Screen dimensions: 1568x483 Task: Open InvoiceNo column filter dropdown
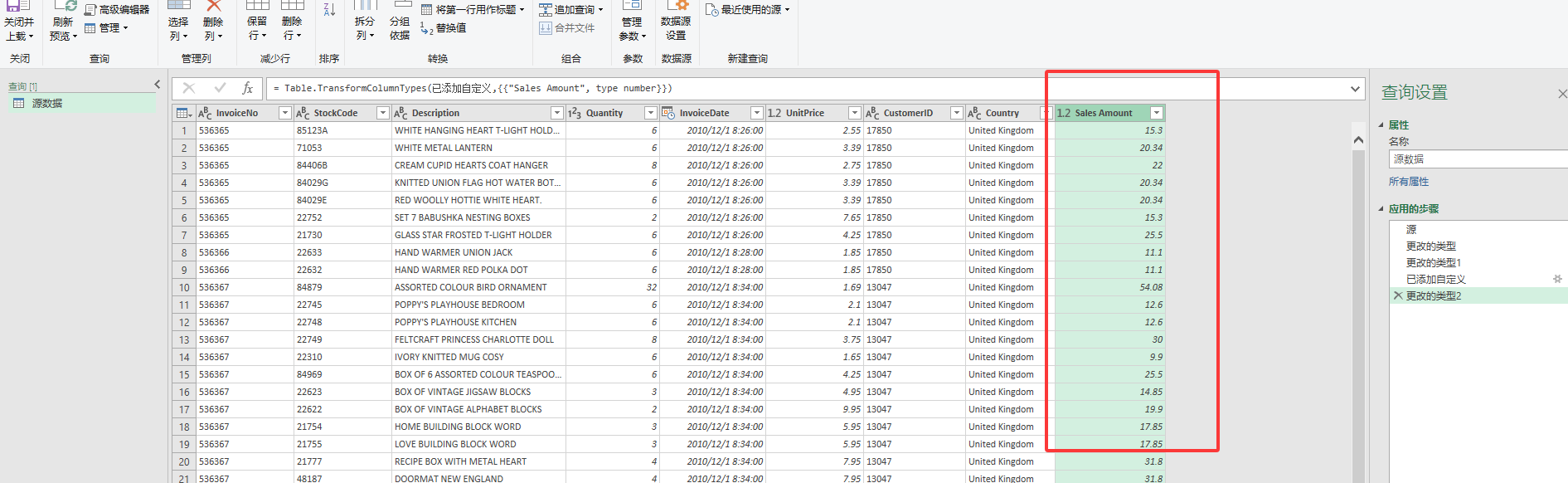[285, 113]
